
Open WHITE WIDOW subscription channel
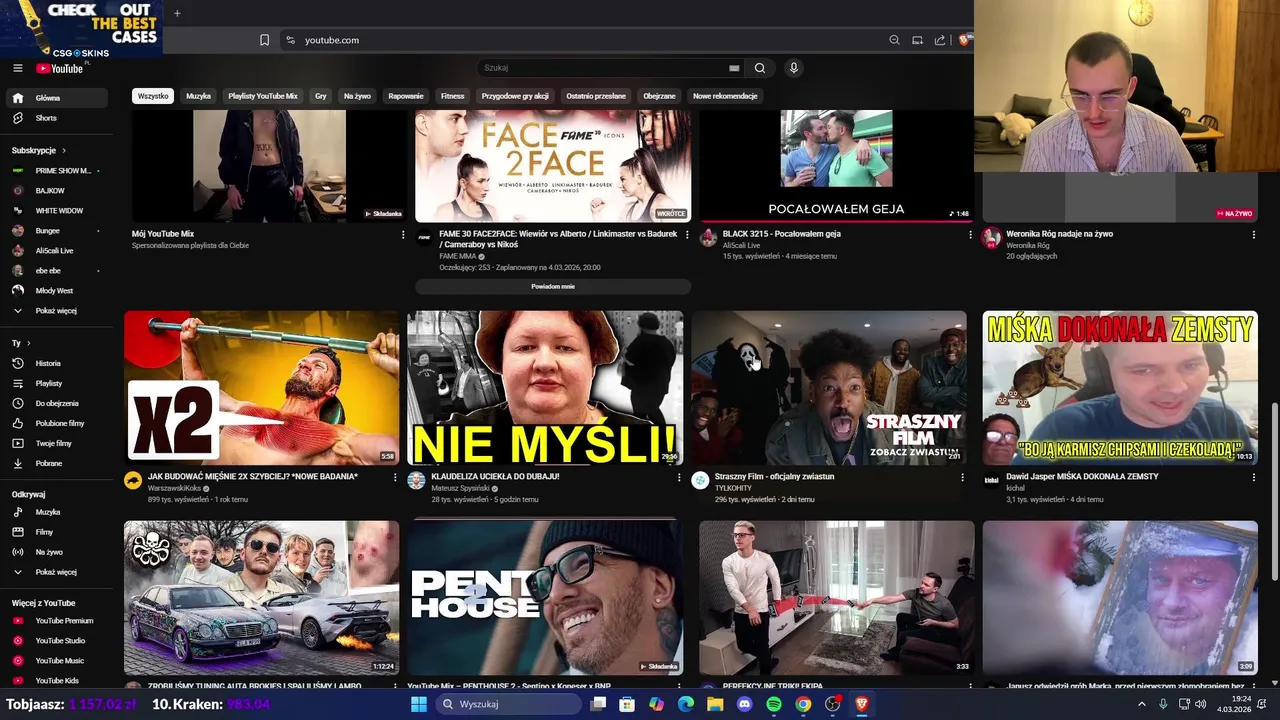click(x=56, y=210)
